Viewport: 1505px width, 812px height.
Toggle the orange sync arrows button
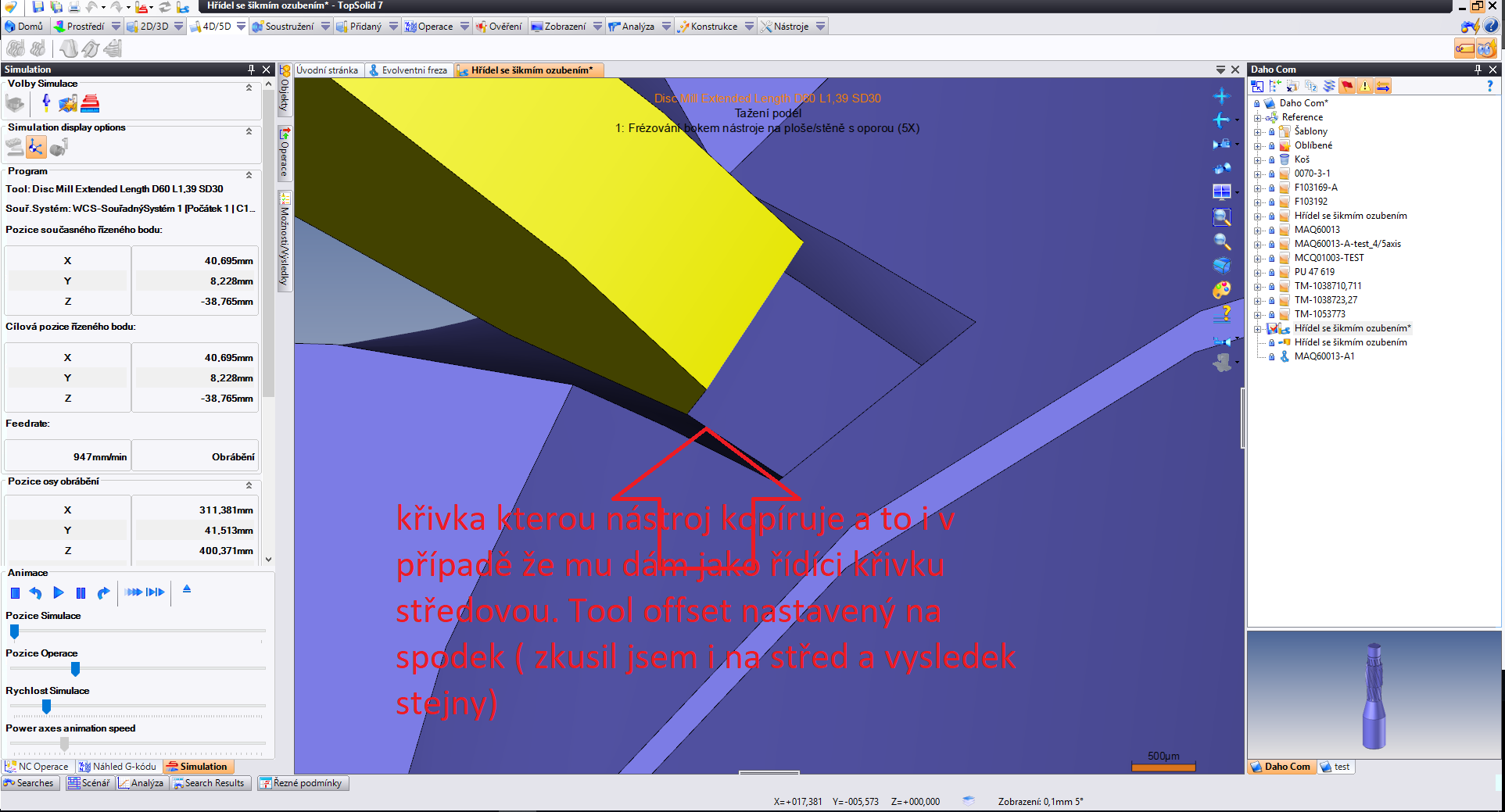(1383, 86)
